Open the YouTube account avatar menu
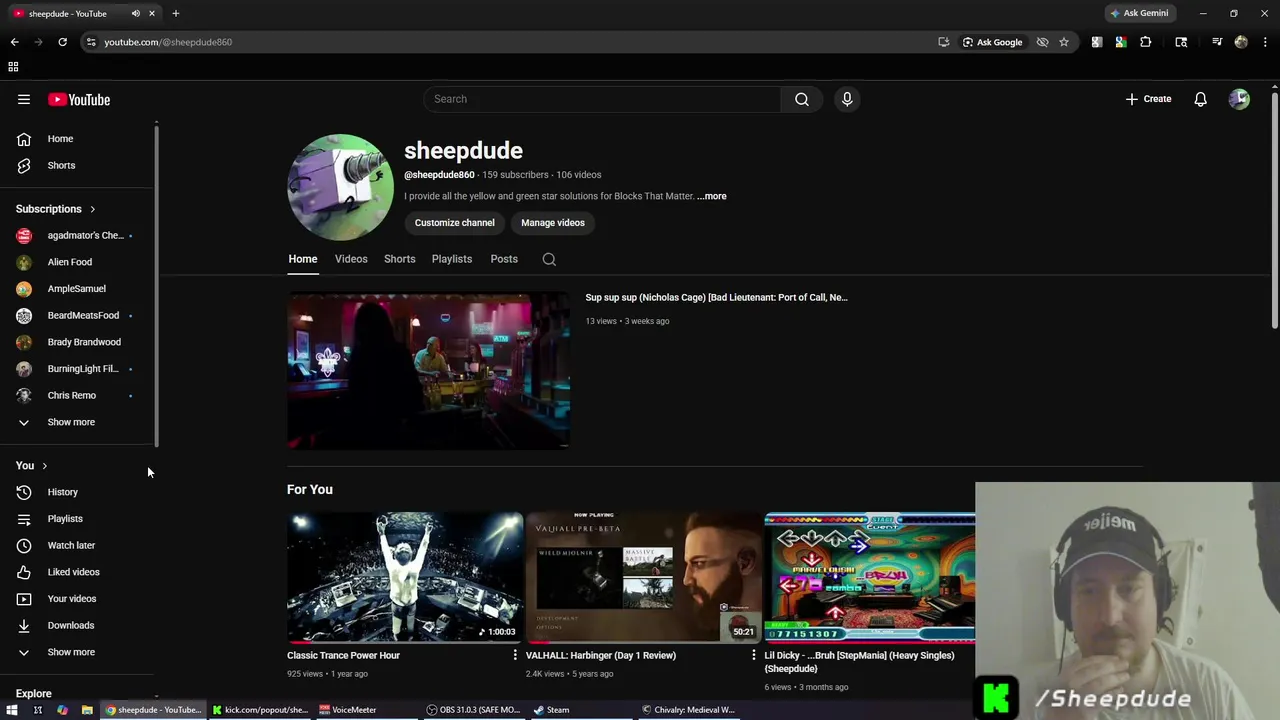1280x720 pixels. coord(1239,99)
